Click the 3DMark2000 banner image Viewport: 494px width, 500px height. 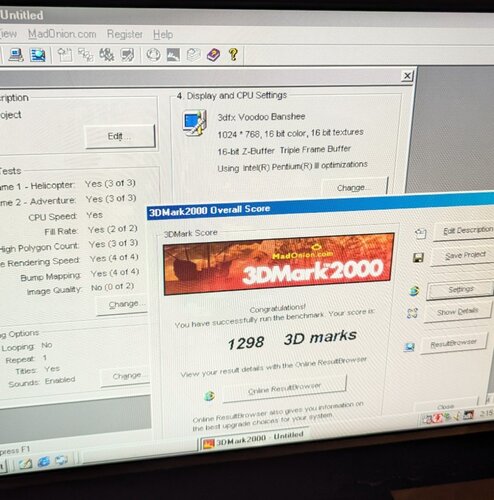click(279, 264)
